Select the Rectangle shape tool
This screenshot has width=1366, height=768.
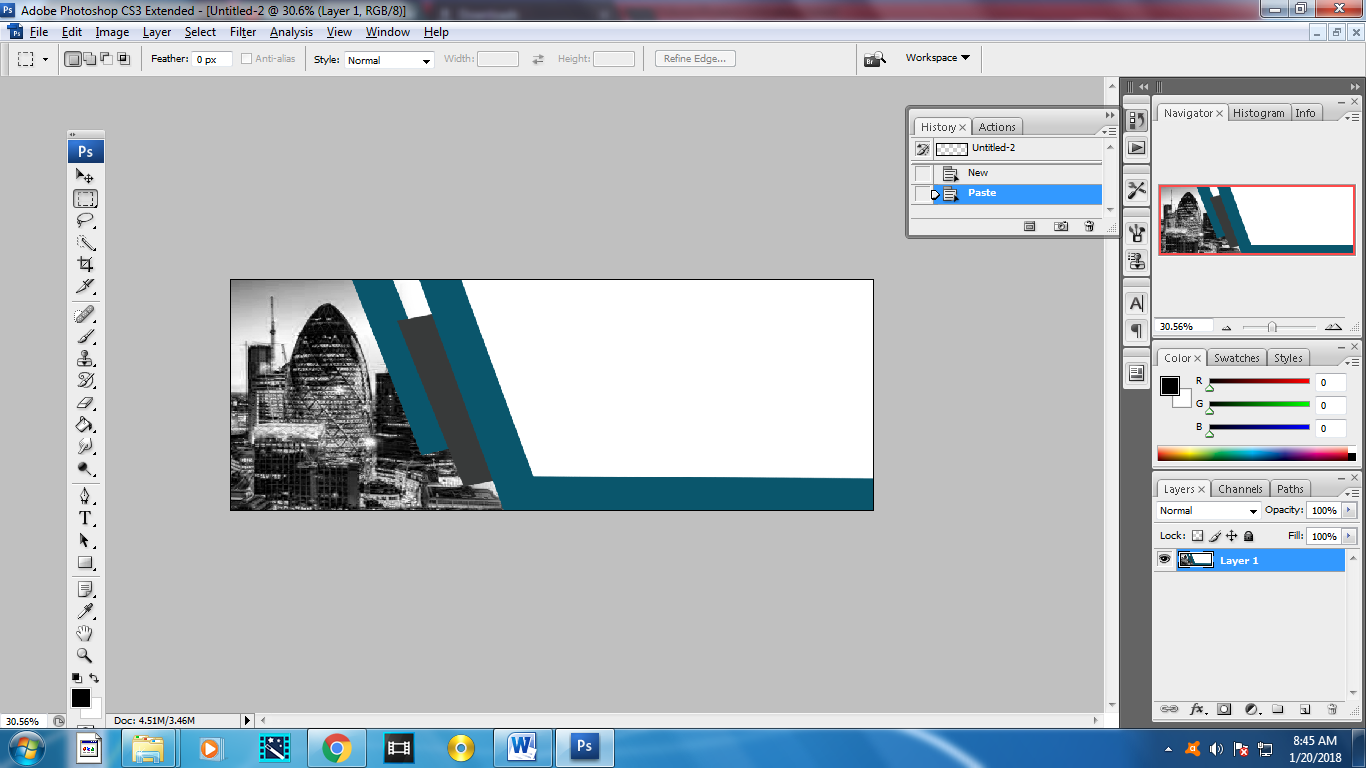[x=85, y=563]
